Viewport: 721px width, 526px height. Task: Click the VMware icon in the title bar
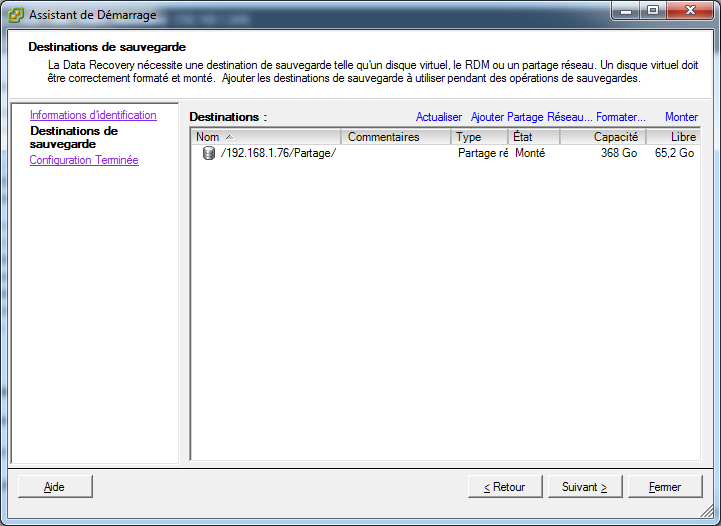tap(16, 15)
